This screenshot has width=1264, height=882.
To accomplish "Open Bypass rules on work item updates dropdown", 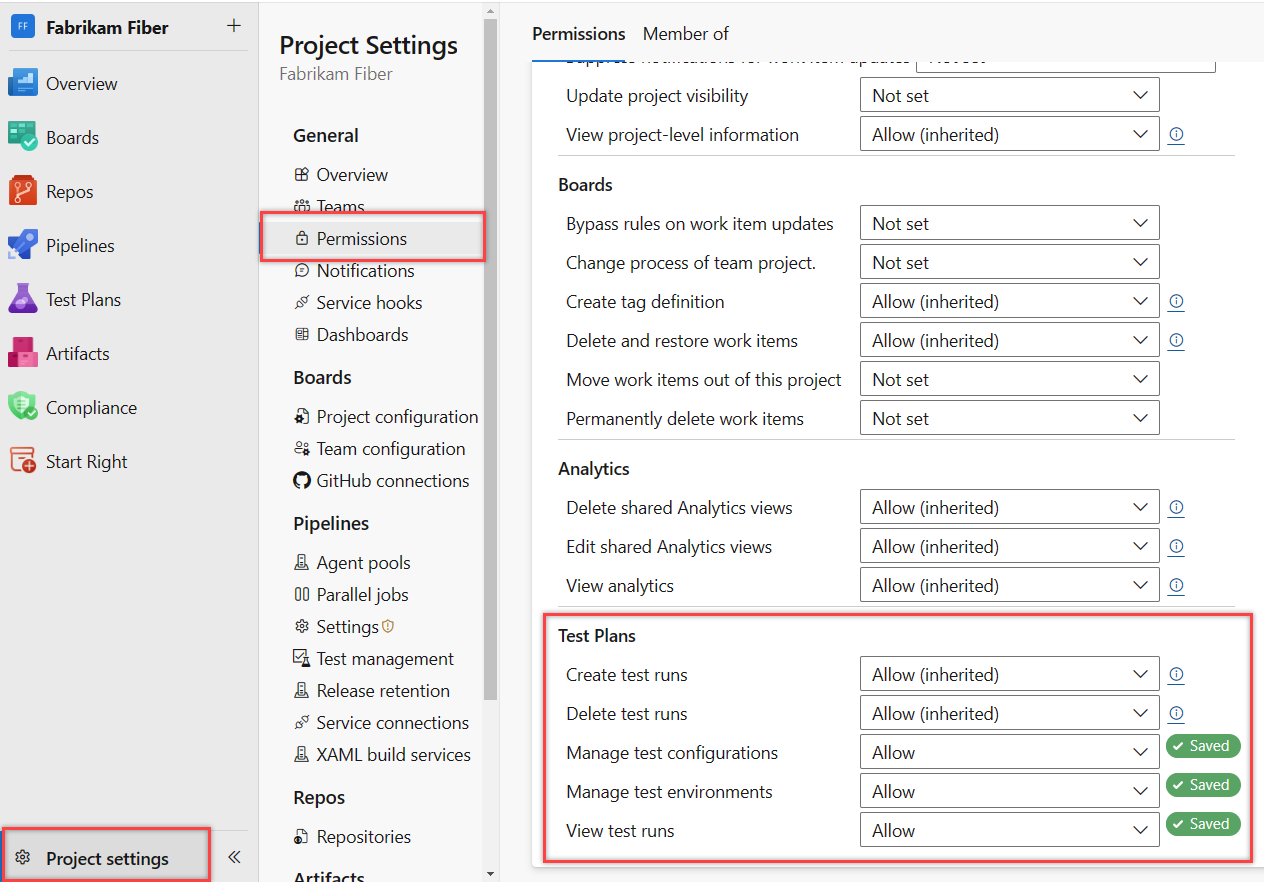I will 1010,224.
